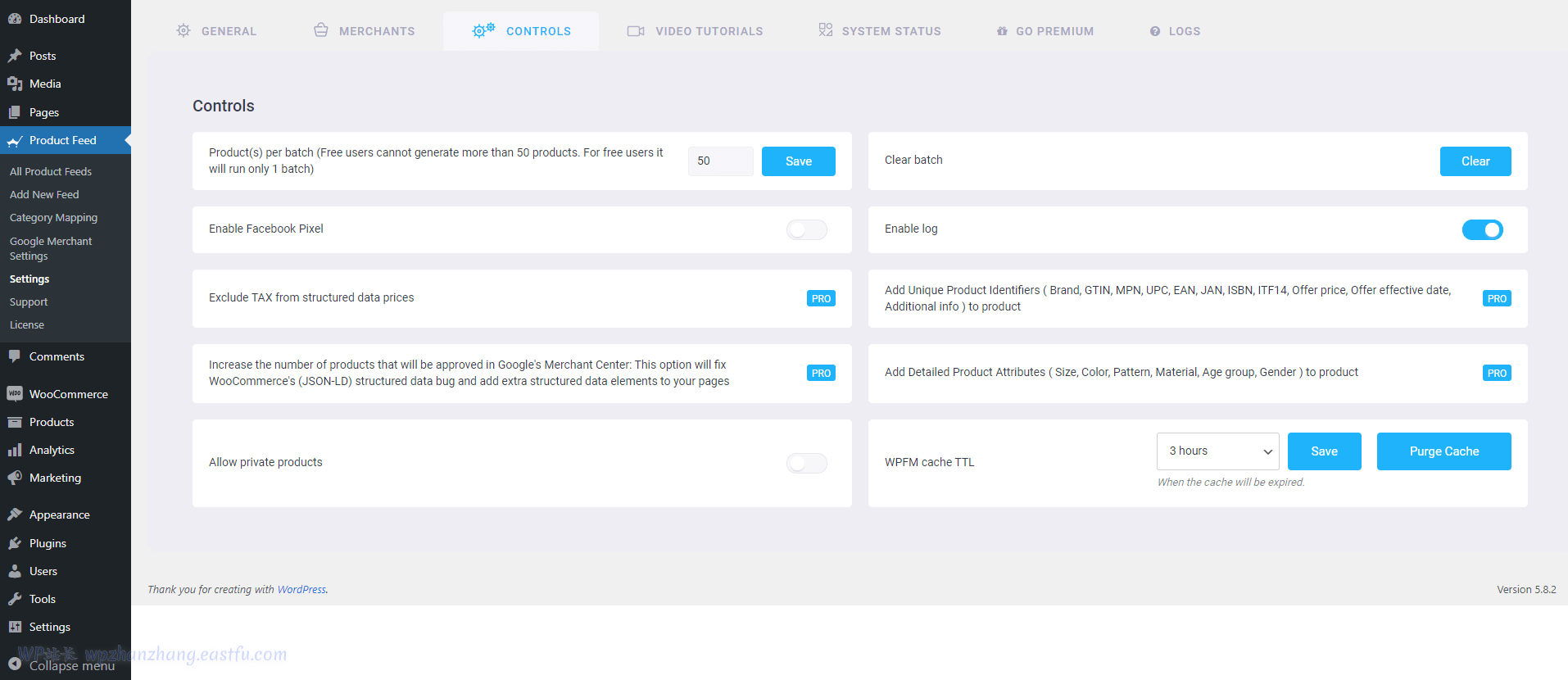Viewport: 1568px width, 680px height.
Task: Click the Analytics bar chart icon
Action: [x=15, y=450]
